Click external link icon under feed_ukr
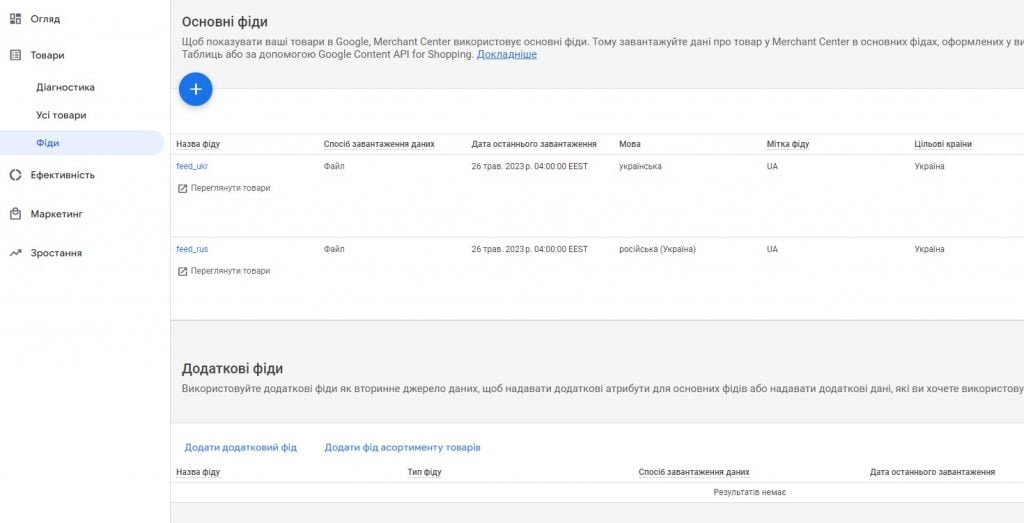This screenshot has width=1024, height=523. (182, 188)
